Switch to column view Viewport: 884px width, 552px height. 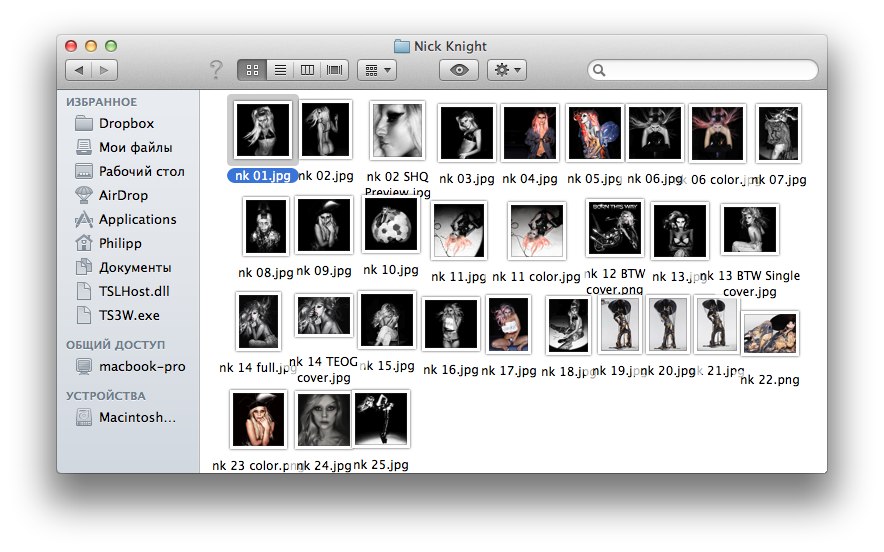click(x=307, y=70)
